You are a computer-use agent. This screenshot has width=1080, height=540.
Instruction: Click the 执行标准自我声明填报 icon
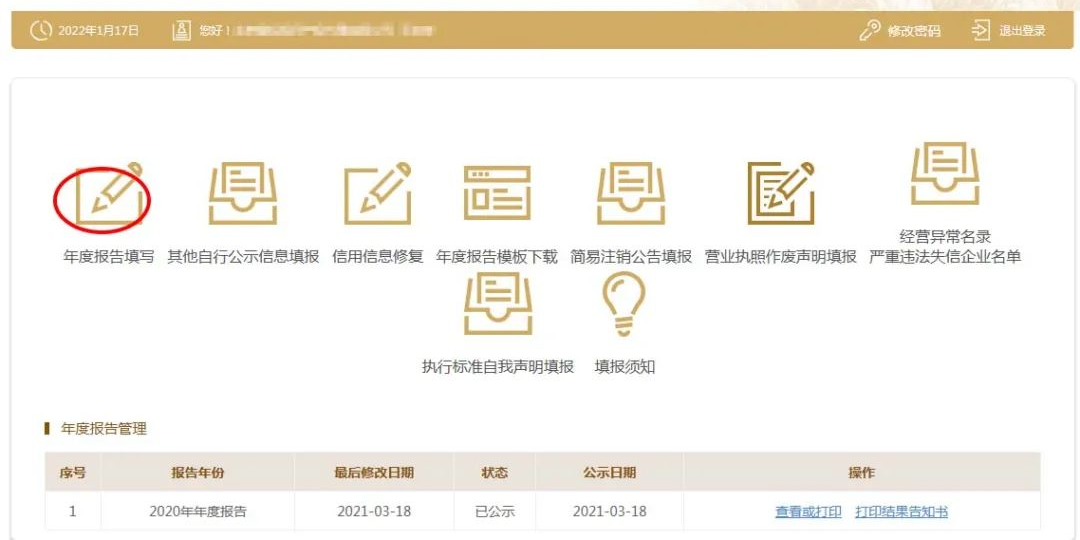tap(498, 305)
